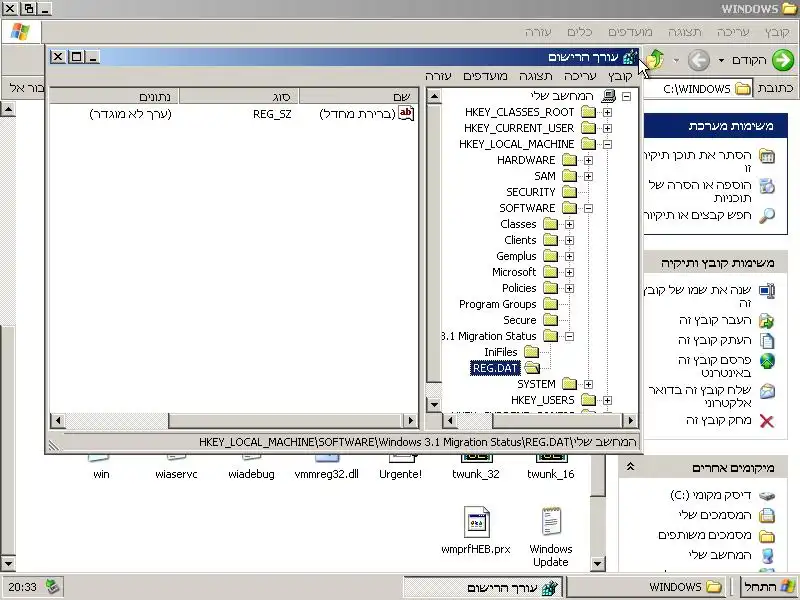Expand HKEY_CURRENT_USER key
The image size is (800, 600).
(607, 128)
